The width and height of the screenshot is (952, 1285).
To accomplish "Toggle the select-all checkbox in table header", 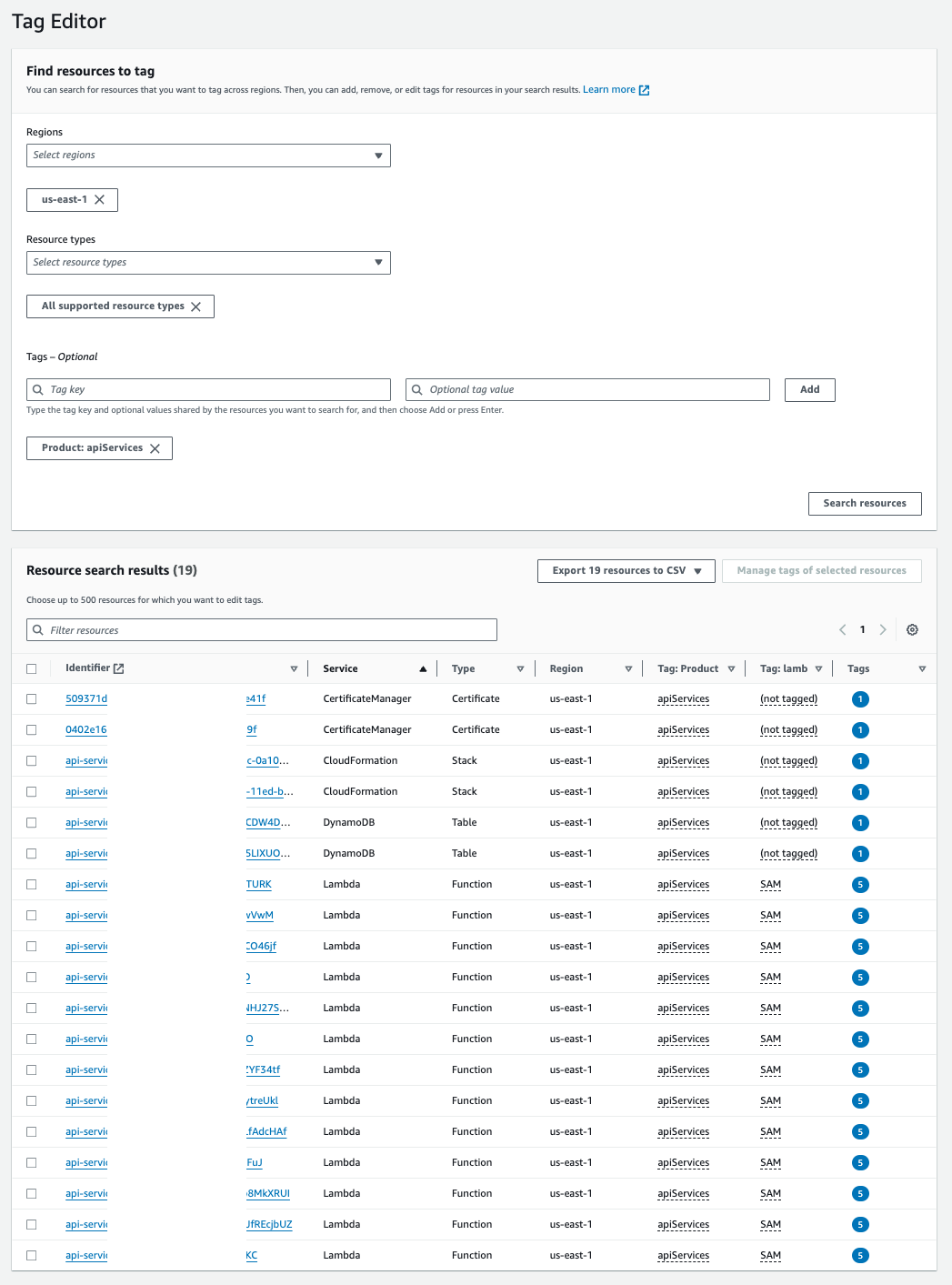I will click(32, 667).
